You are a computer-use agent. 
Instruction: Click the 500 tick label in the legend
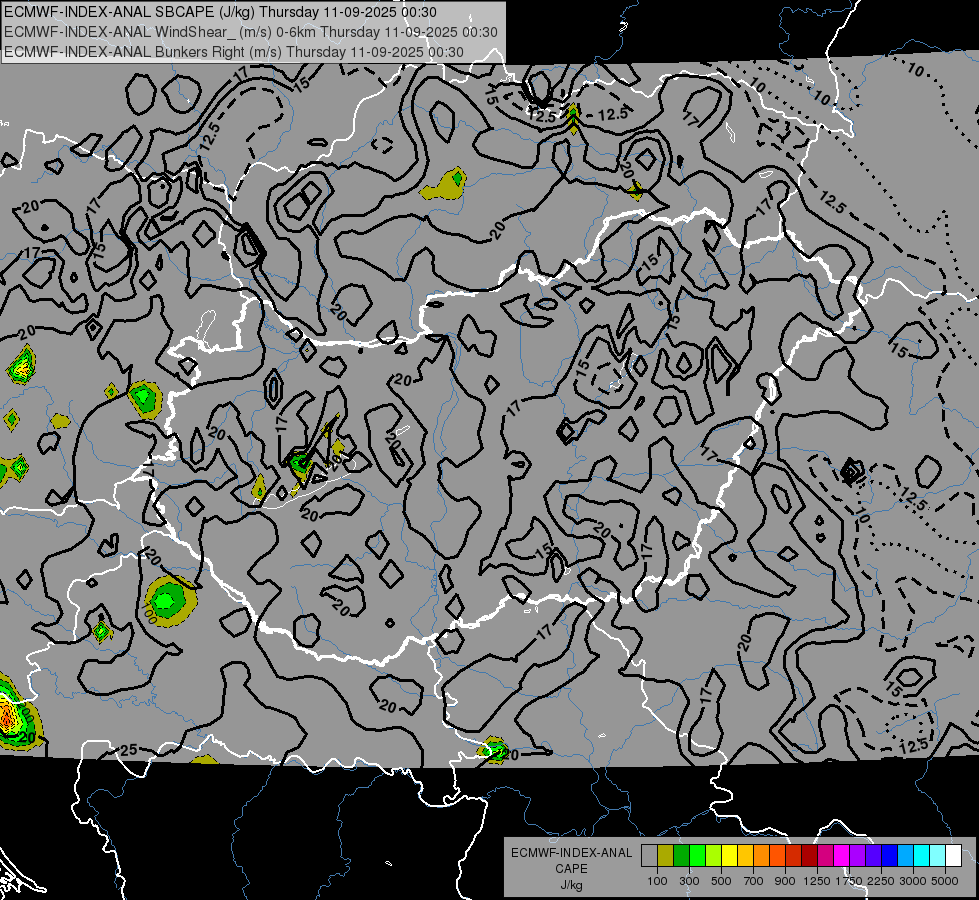pyautogui.click(x=721, y=881)
